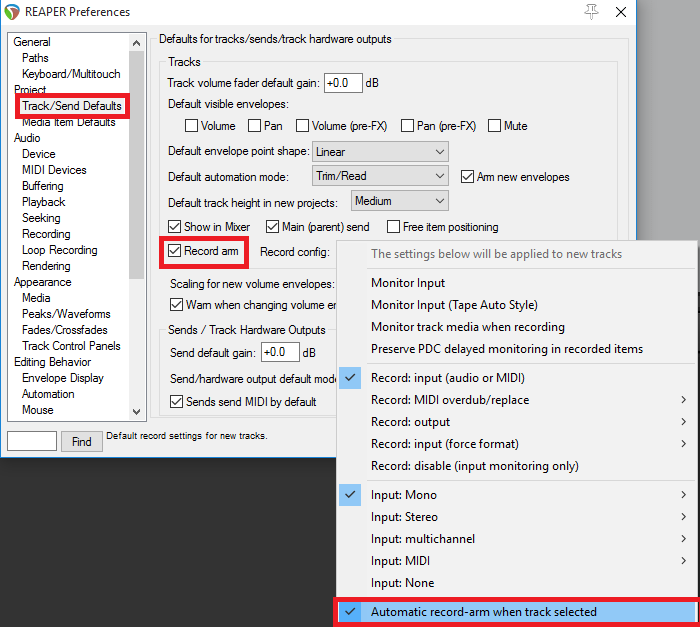Pin the REAPER Preferences window
The width and height of the screenshot is (700, 627).
point(591,12)
